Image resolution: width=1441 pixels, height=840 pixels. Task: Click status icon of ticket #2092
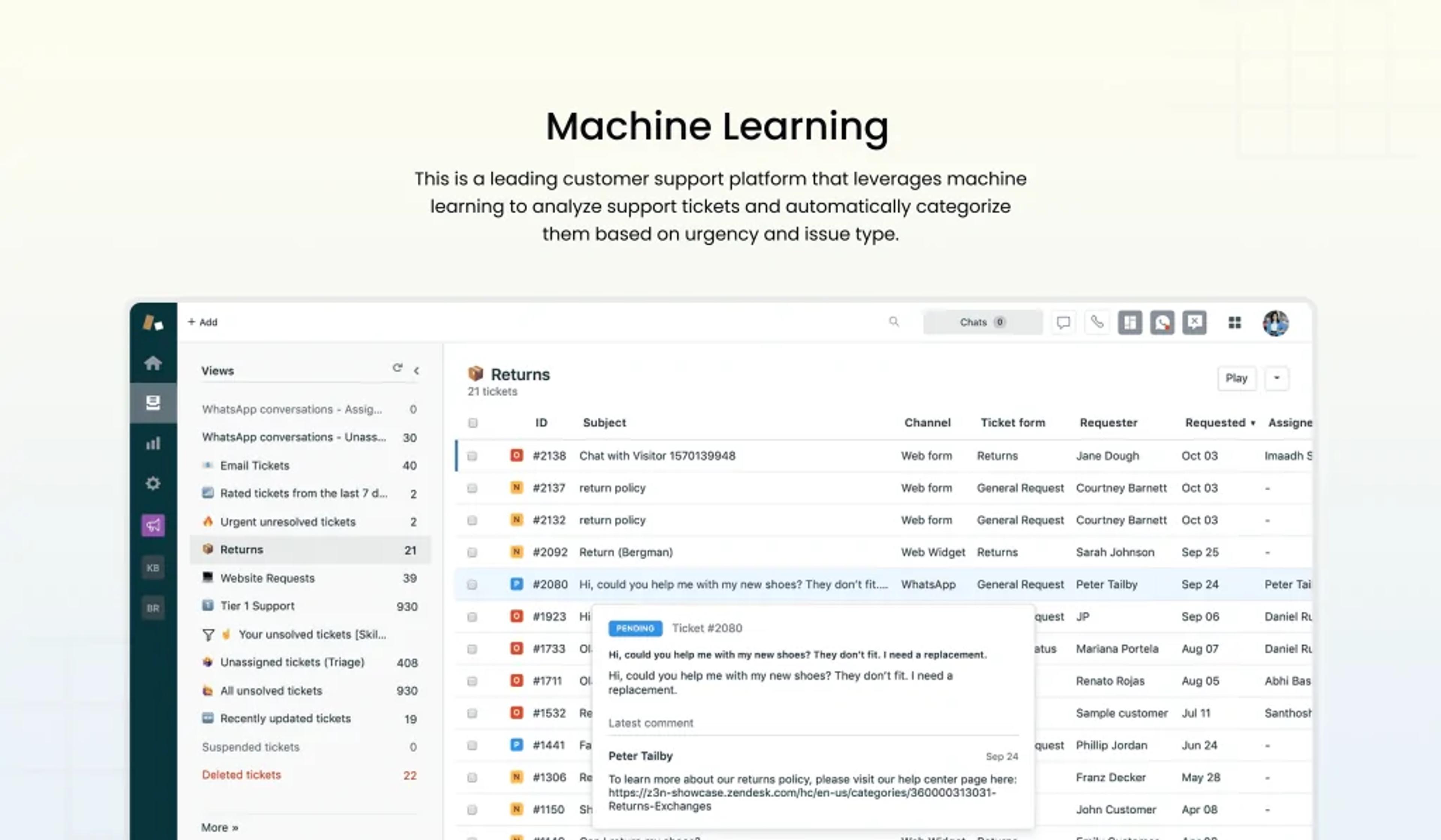click(x=516, y=552)
